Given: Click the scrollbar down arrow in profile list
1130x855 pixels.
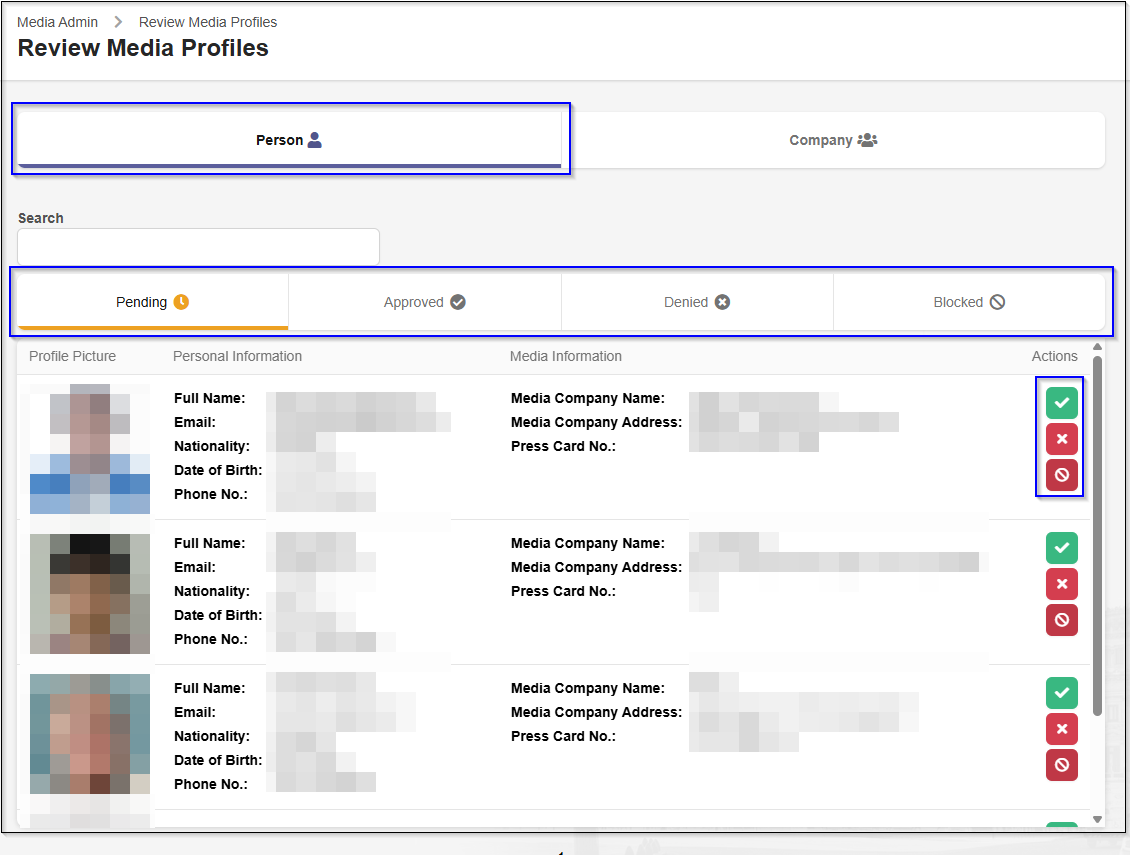Looking at the screenshot, I should click(1097, 819).
